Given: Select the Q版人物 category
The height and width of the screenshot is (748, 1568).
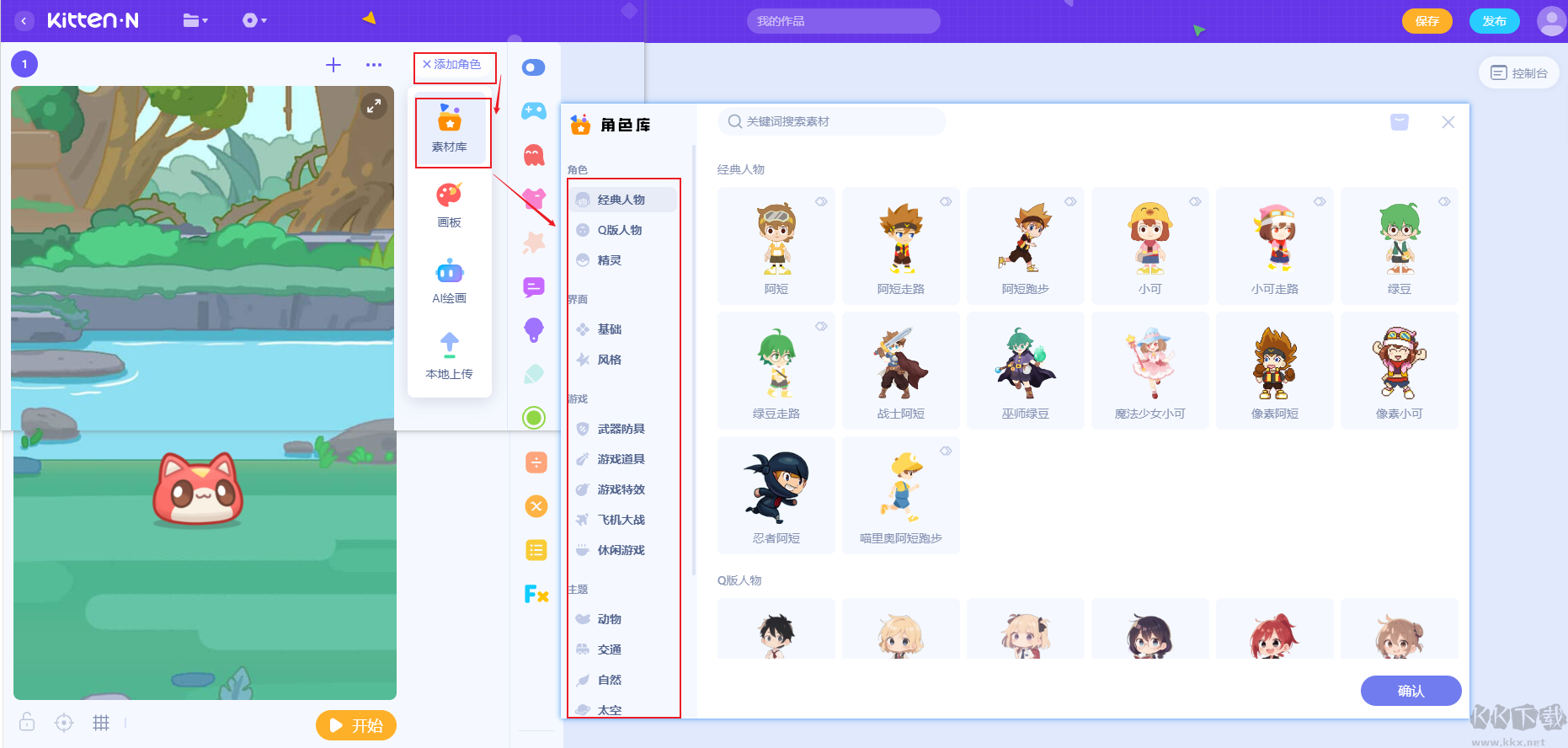Looking at the screenshot, I should [623, 230].
